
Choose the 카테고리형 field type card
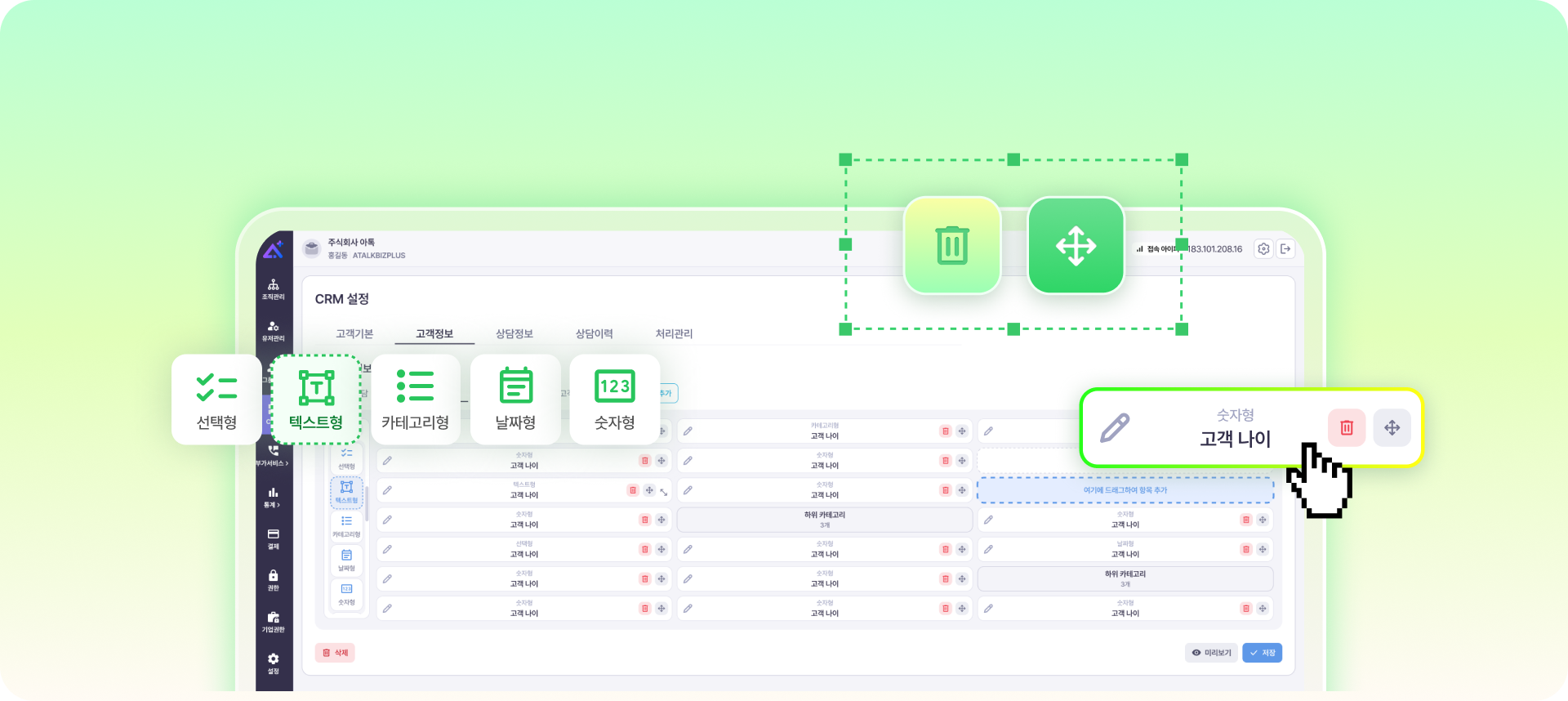[x=415, y=400]
